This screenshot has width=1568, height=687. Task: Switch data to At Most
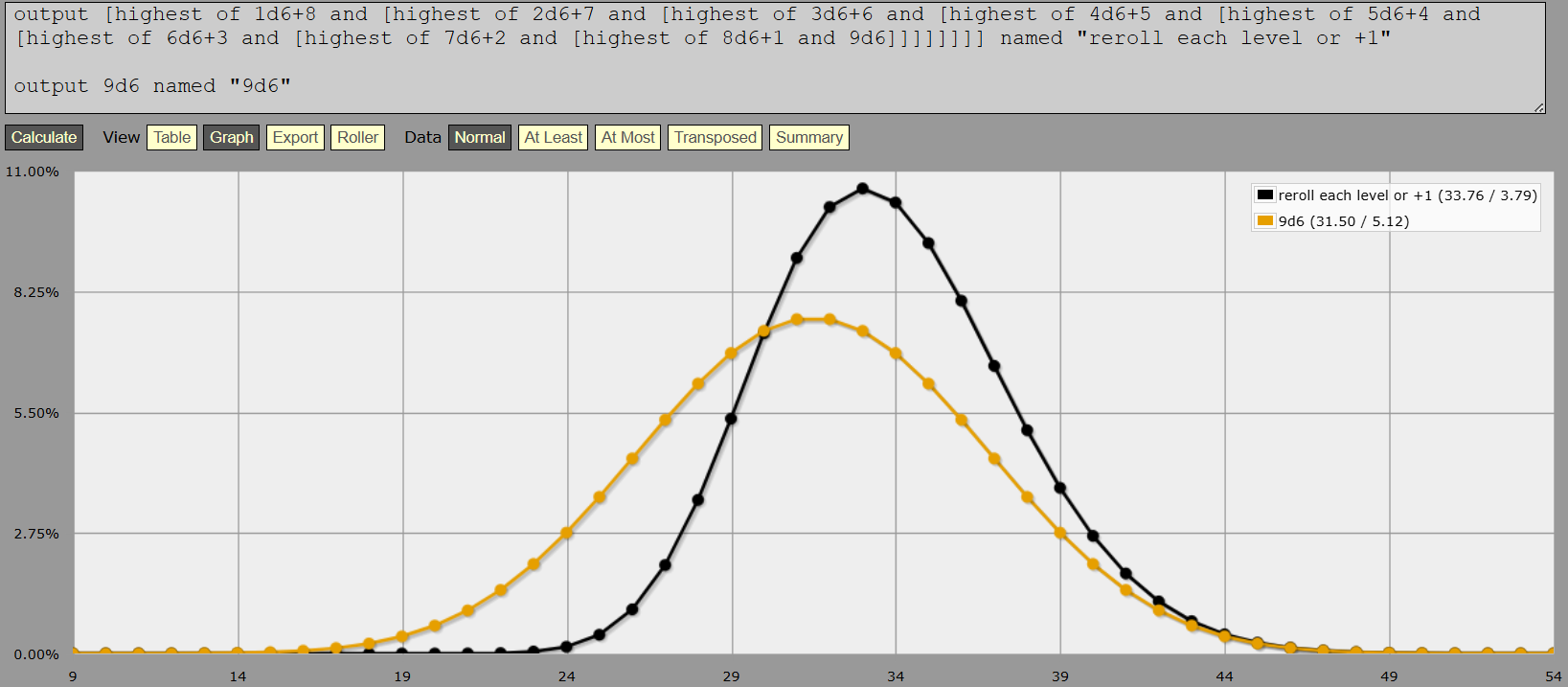tap(627, 138)
